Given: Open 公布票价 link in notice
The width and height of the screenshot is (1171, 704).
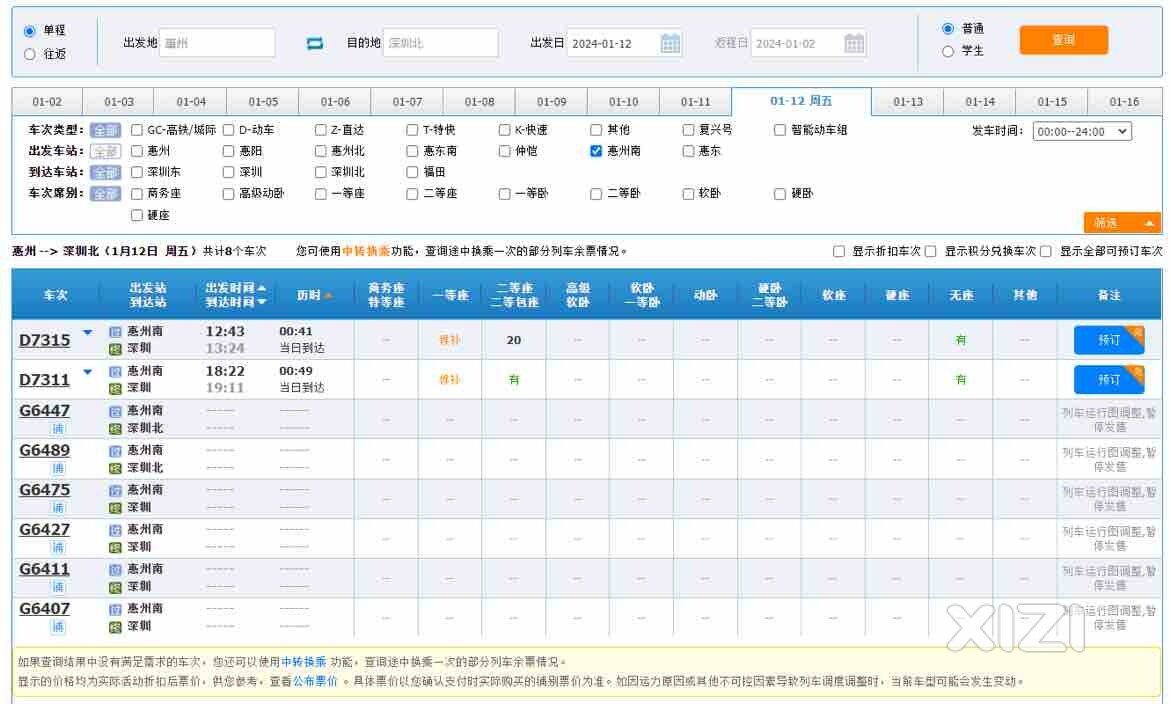Looking at the screenshot, I should pos(314,682).
